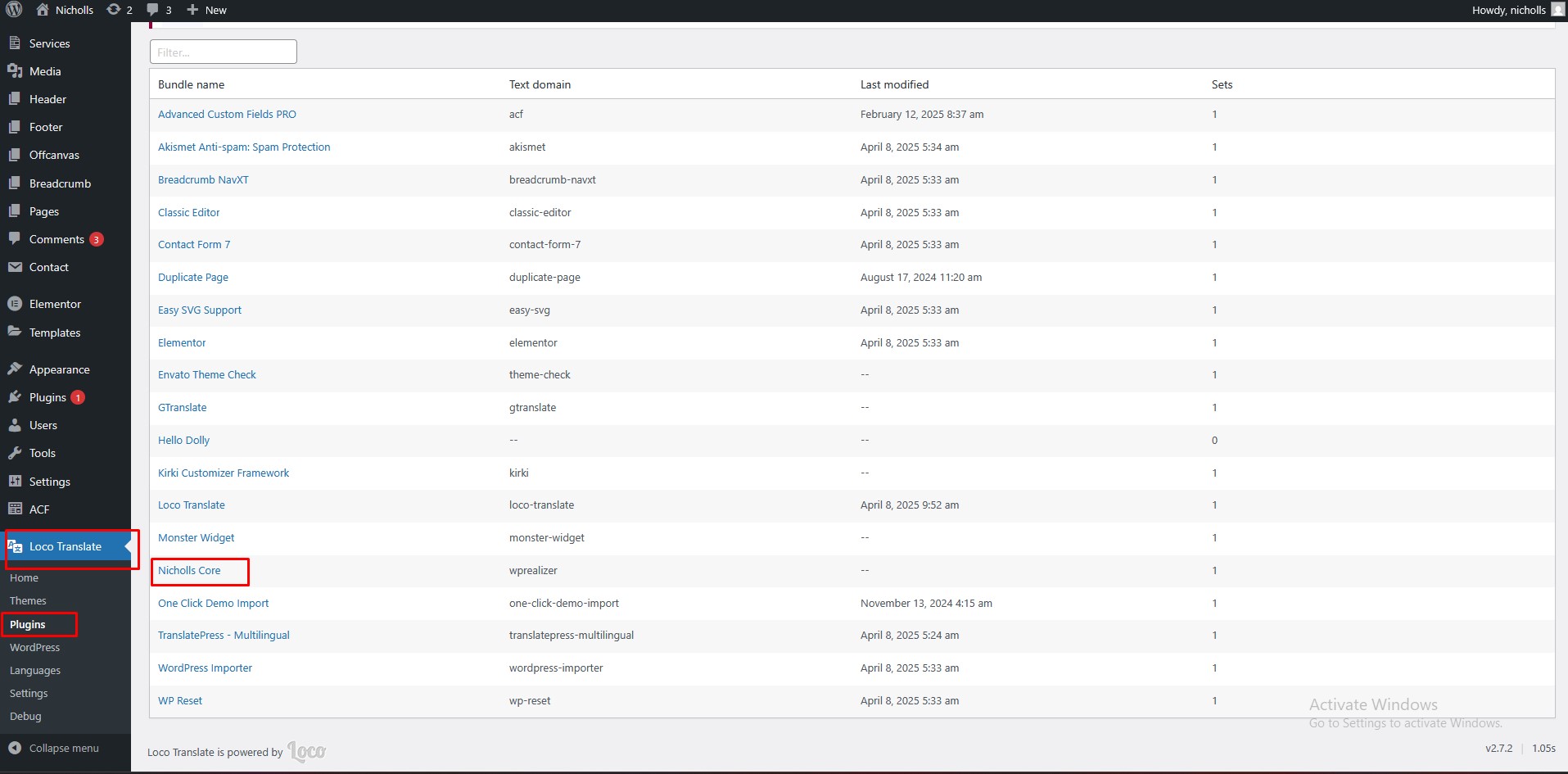Open the Classic Editor bundle
The height and width of the screenshot is (774, 1568).
pyautogui.click(x=189, y=212)
